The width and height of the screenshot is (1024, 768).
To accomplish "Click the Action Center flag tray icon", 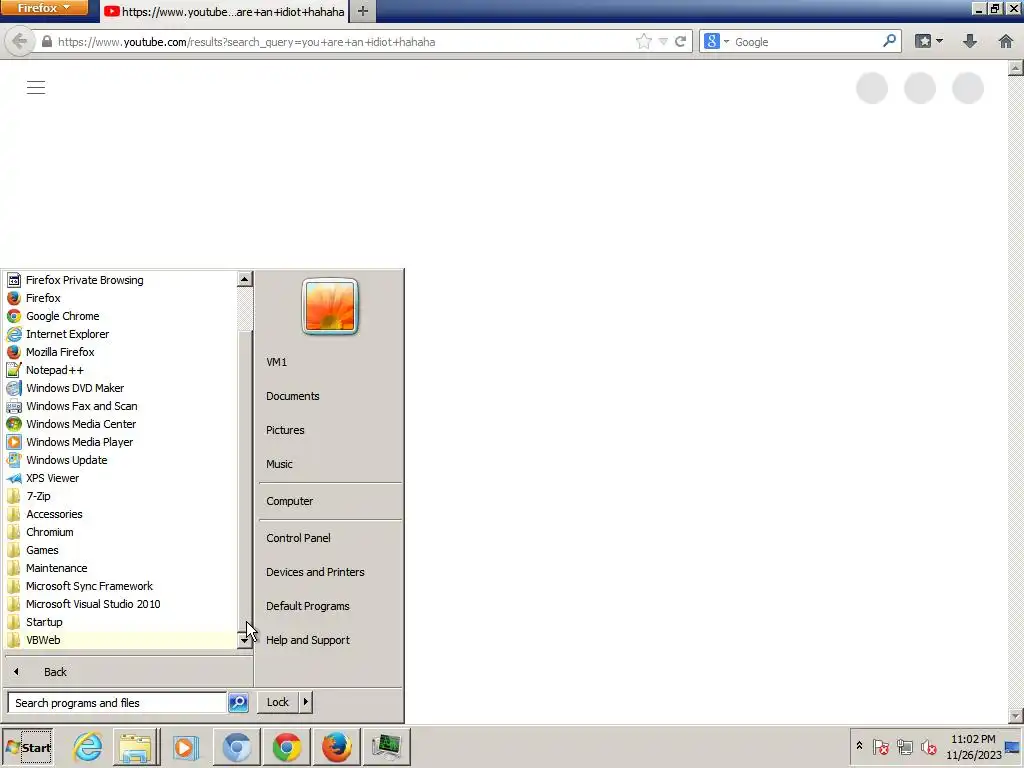I will coord(880,746).
